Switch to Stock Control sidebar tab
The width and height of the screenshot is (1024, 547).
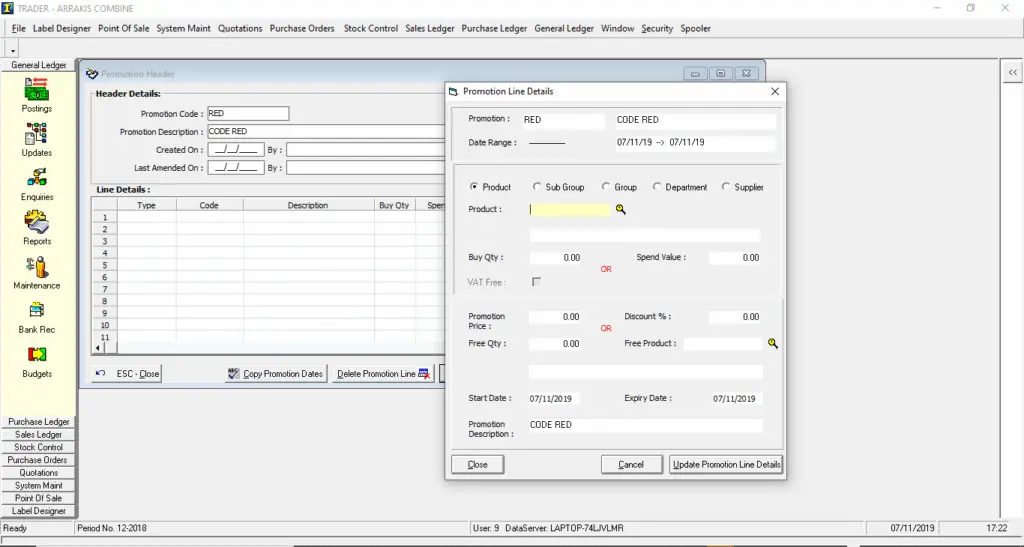(x=39, y=447)
